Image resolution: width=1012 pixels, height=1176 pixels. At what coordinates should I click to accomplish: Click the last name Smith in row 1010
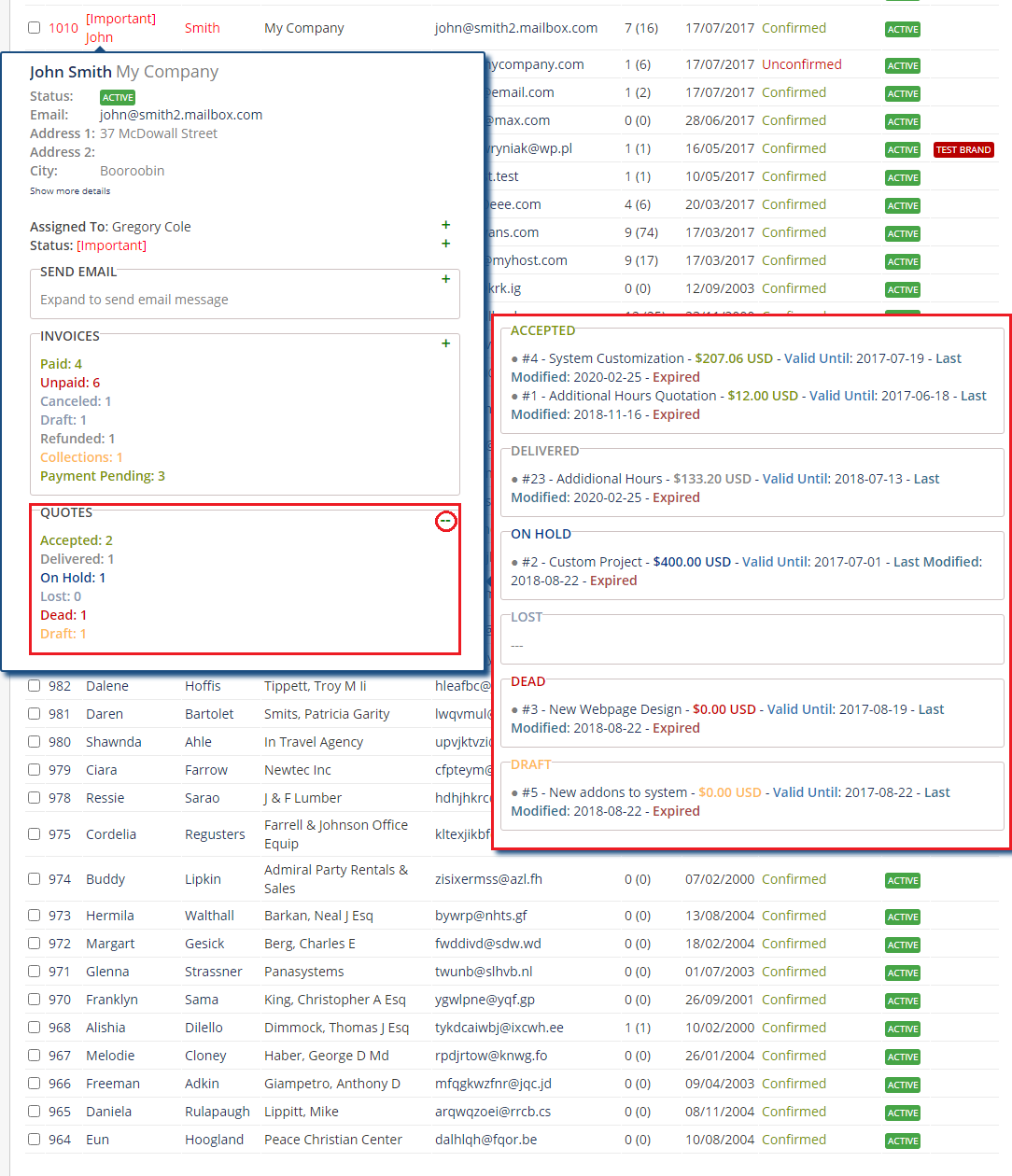(x=203, y=28)
